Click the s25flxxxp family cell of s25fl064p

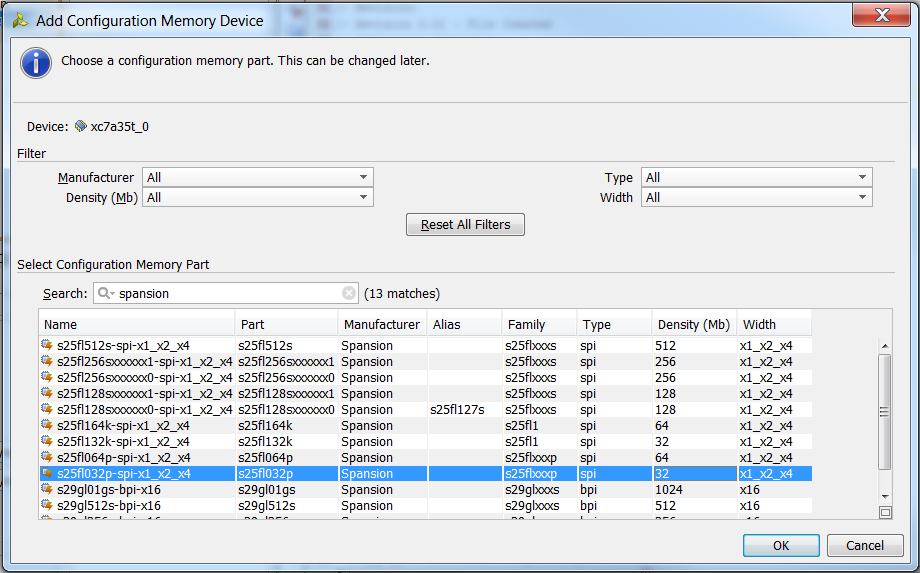pyautogui.click(x=540, y=457)
